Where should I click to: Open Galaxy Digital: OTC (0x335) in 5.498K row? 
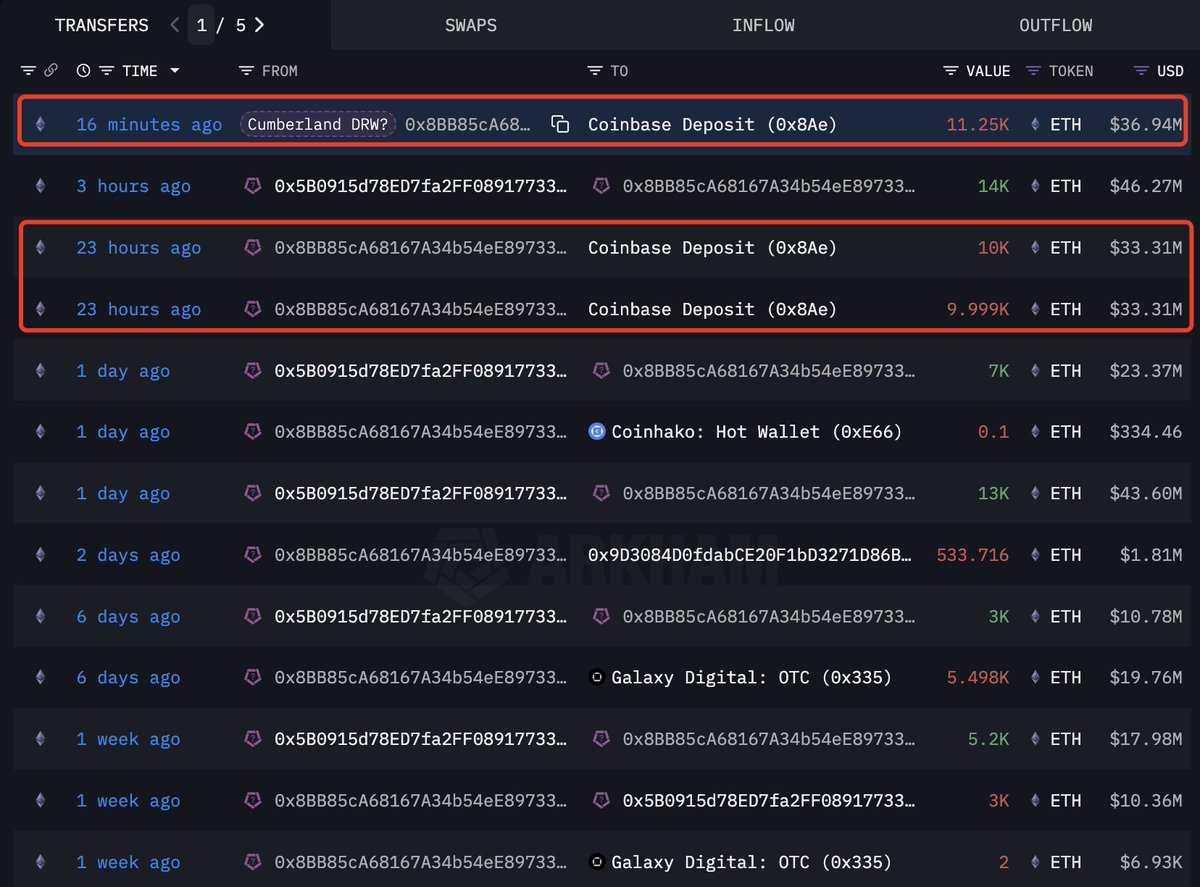(751, 678)
